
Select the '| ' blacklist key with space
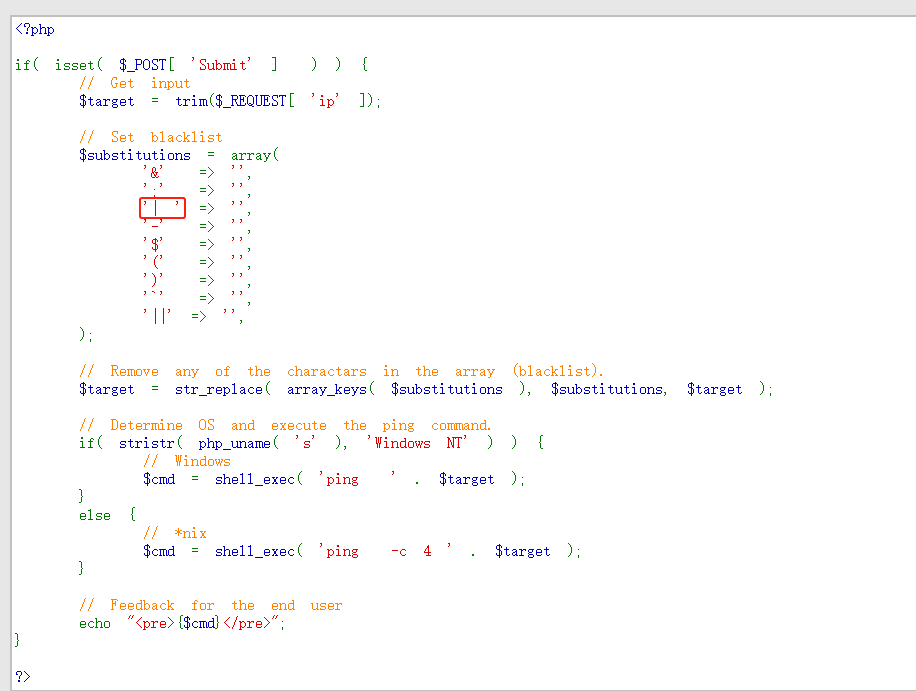coord(162,207)
